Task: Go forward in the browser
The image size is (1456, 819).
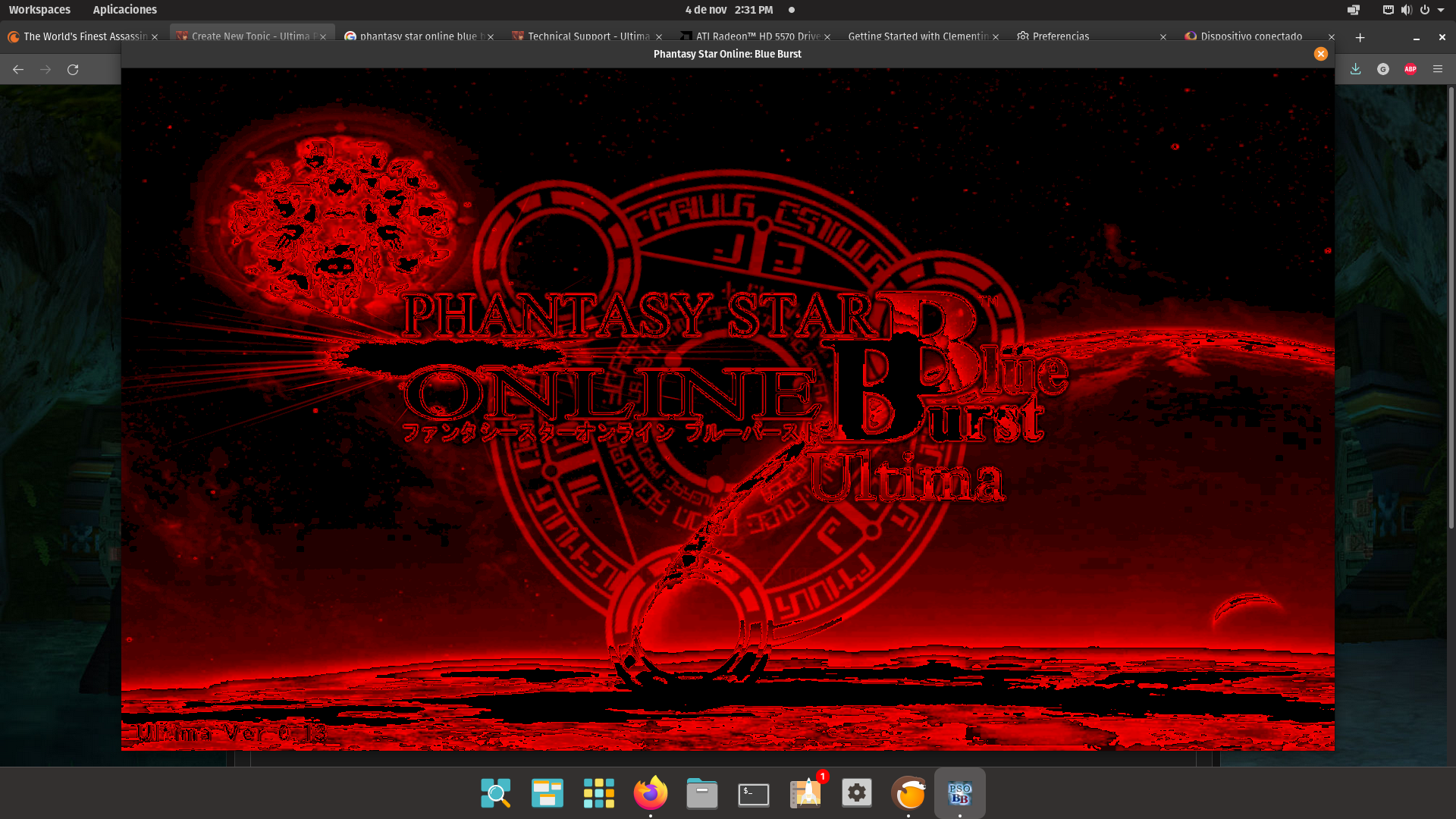Action: coord(45,70)
